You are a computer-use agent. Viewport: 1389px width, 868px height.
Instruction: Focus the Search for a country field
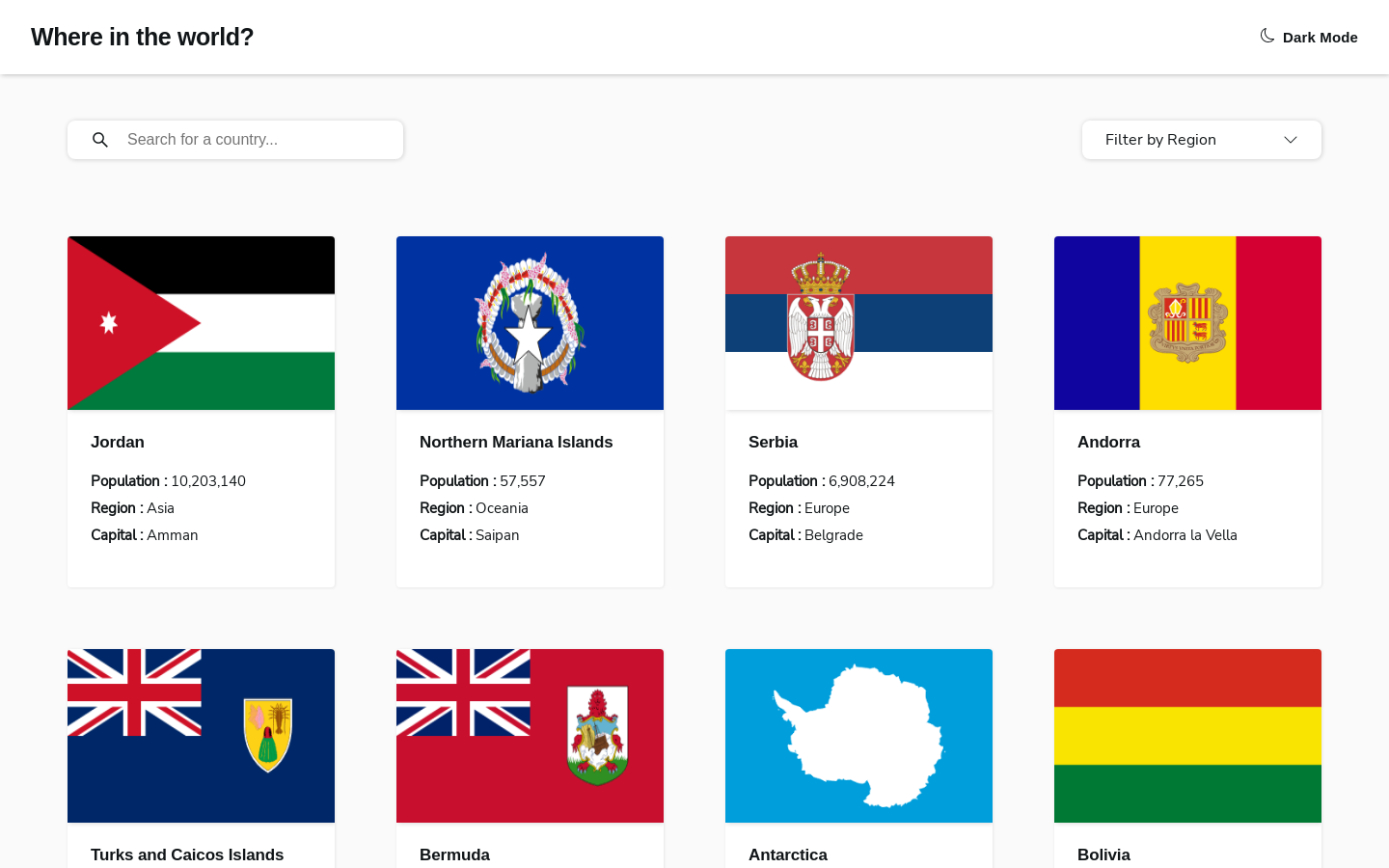[x=256, y=140]
